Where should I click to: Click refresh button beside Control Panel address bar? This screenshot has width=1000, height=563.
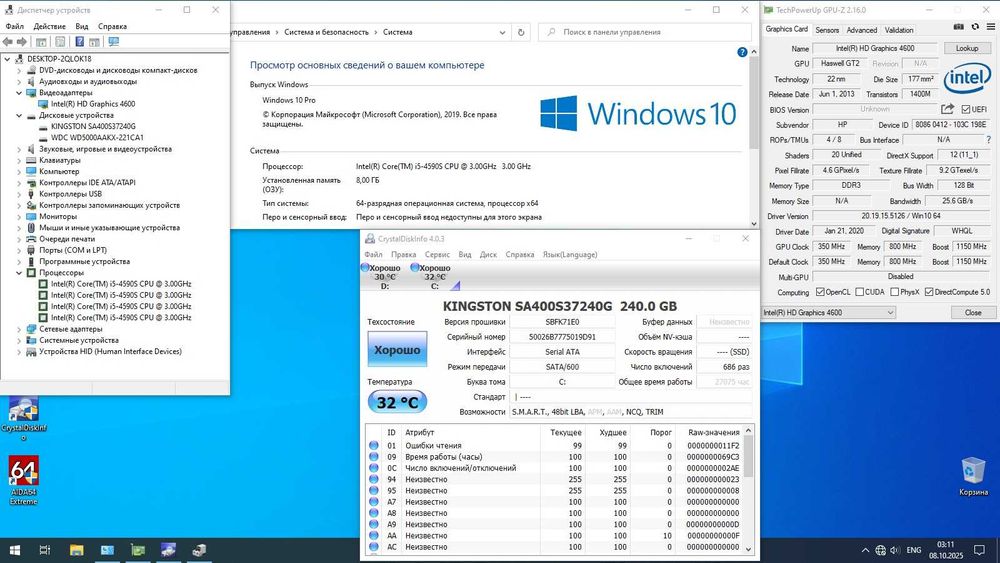point(521,32)
